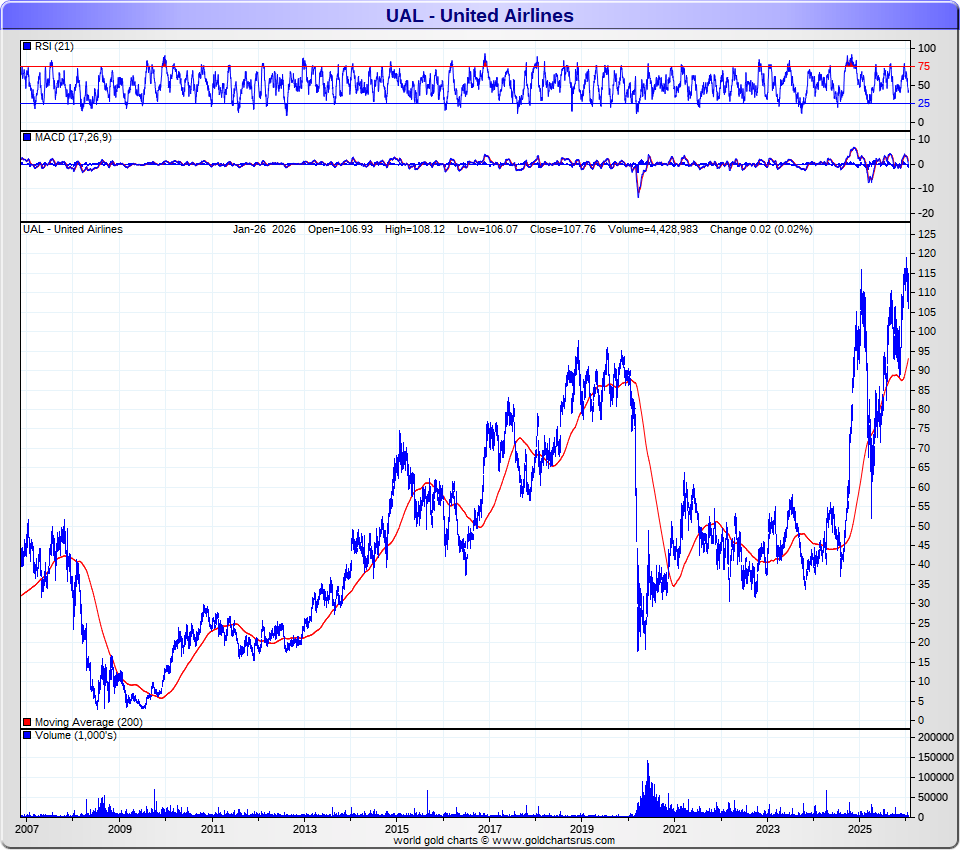Click the 'High=108.12' value
Screen dimensions: 960x850
(414, 229)
